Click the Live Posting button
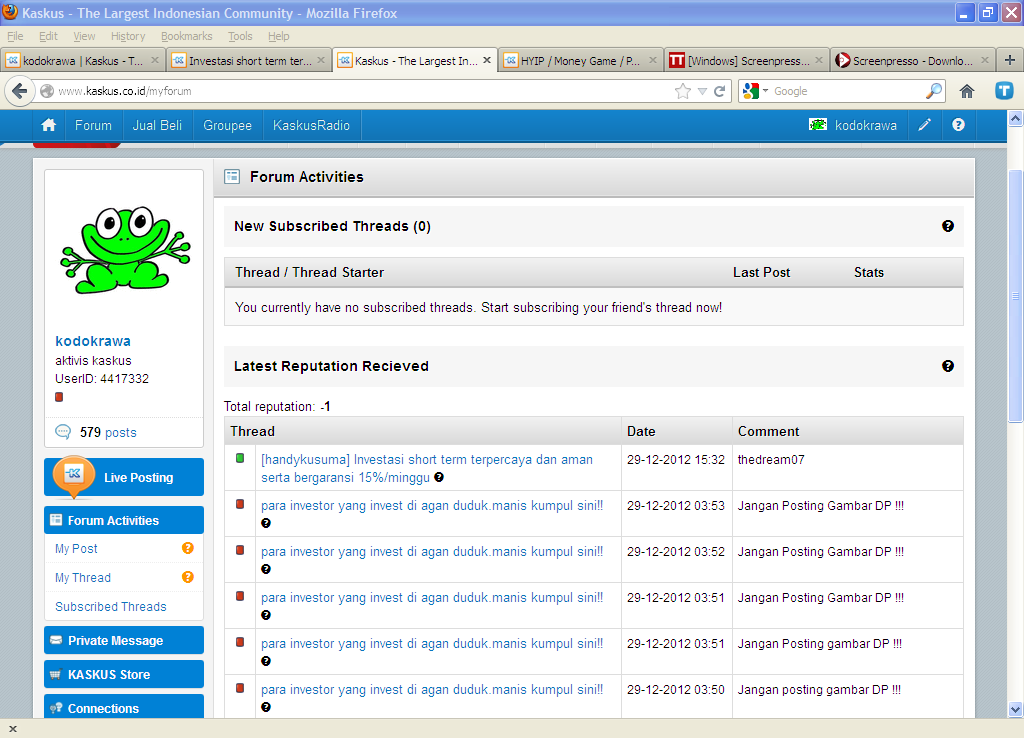Image resolution: width=1024 pixels, height=738 pixels. (x=124, y=477)
